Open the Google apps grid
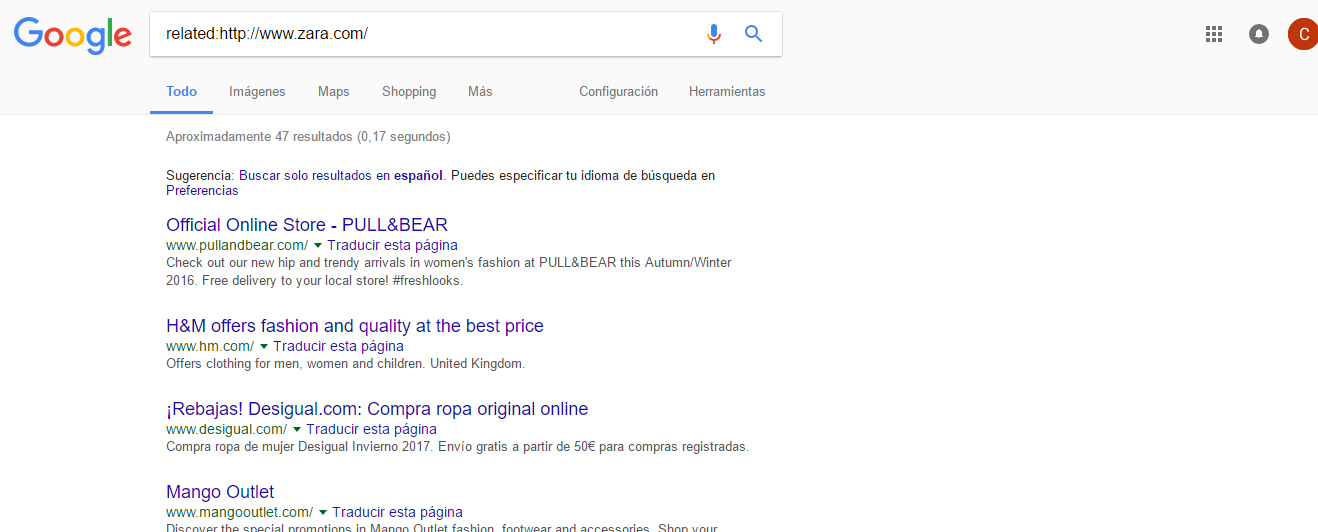 tap(1214, 34)
